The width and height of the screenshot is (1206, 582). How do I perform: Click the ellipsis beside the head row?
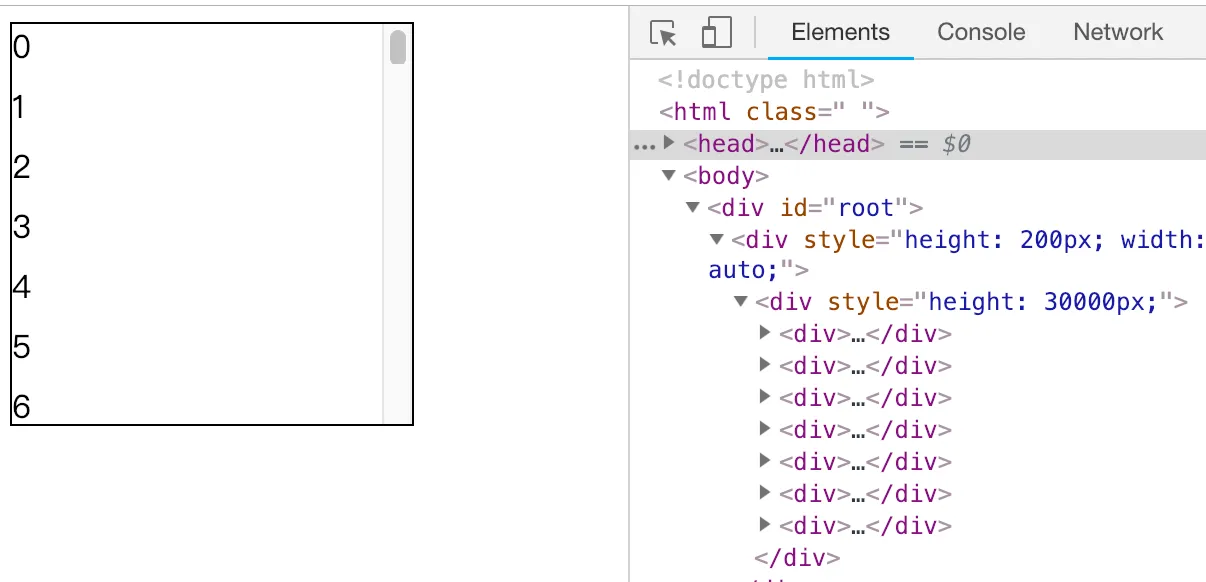[644, 146]
